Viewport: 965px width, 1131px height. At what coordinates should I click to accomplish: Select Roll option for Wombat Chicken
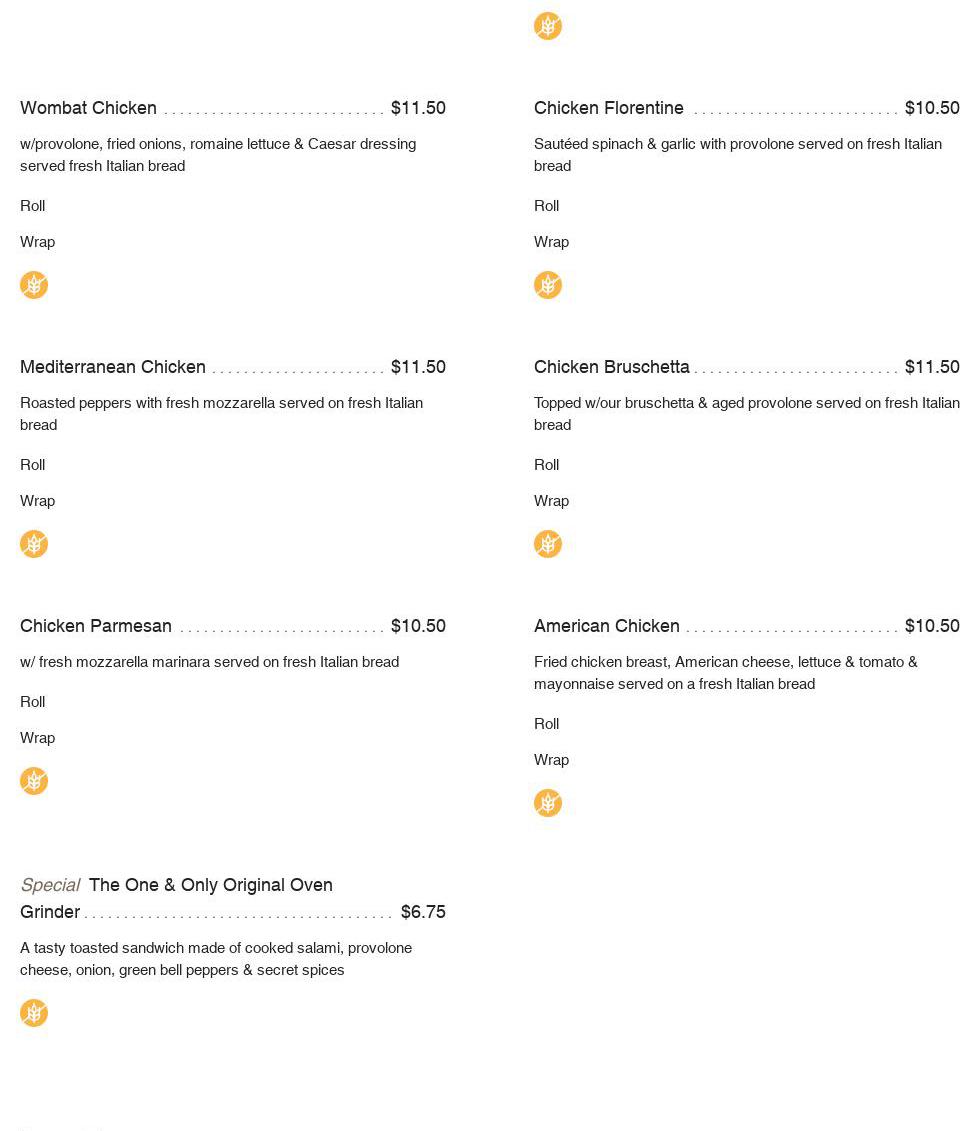[x=33, y=206]
